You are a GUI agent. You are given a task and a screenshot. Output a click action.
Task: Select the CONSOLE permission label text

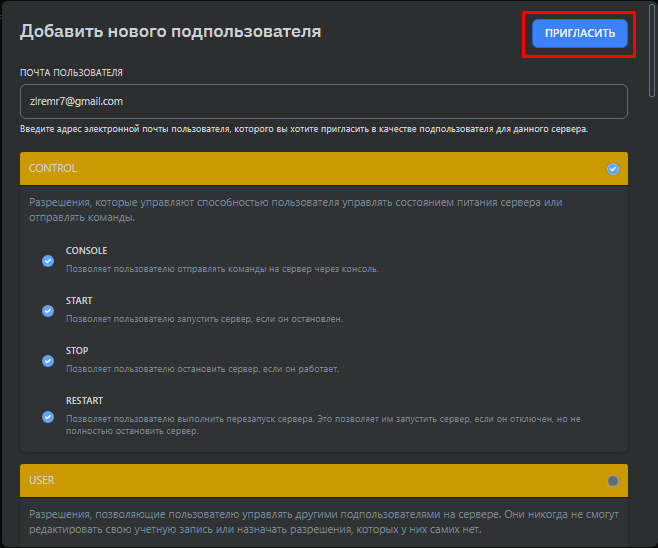86,251
